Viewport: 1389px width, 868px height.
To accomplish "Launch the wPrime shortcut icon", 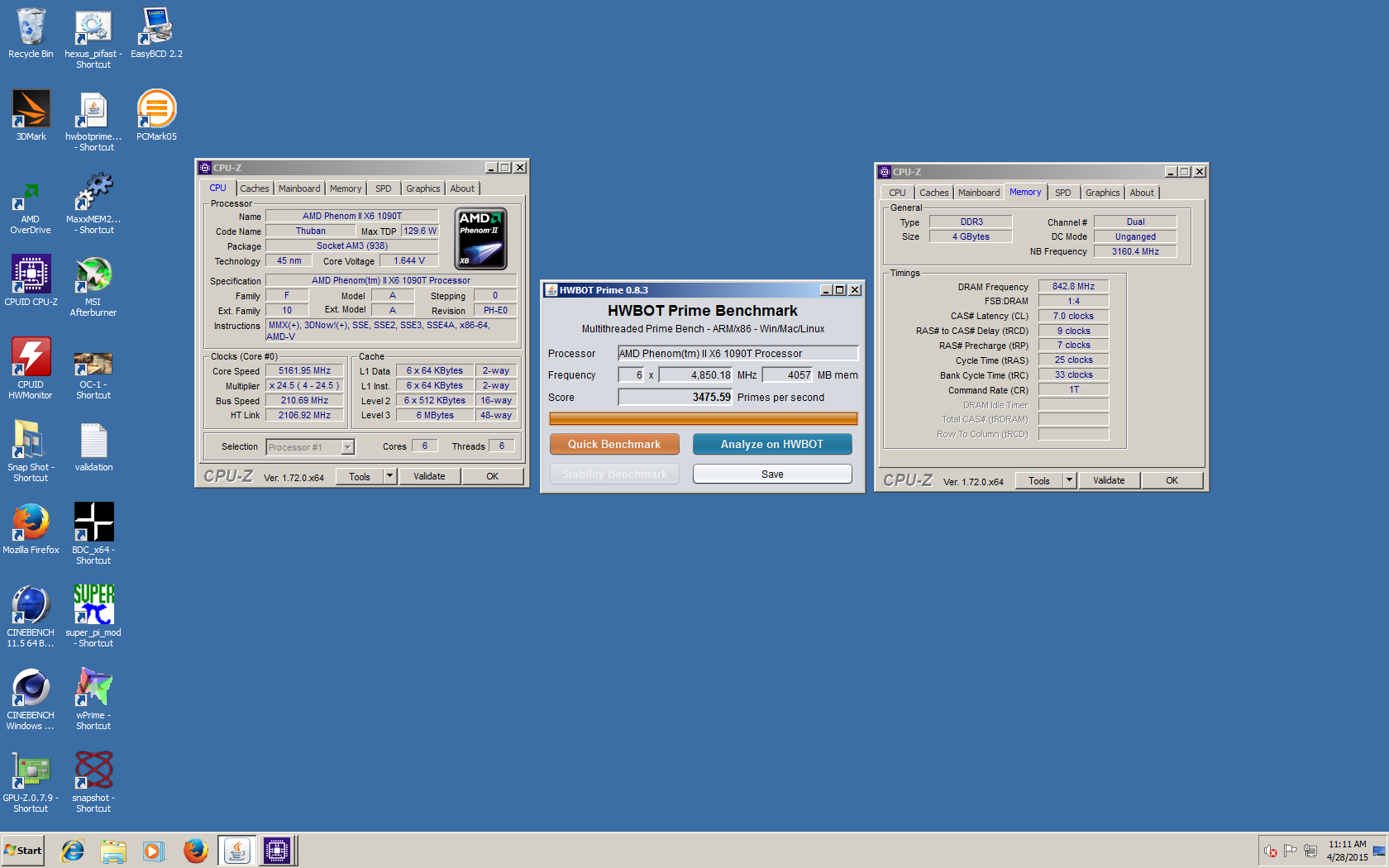I will point(93,699).
